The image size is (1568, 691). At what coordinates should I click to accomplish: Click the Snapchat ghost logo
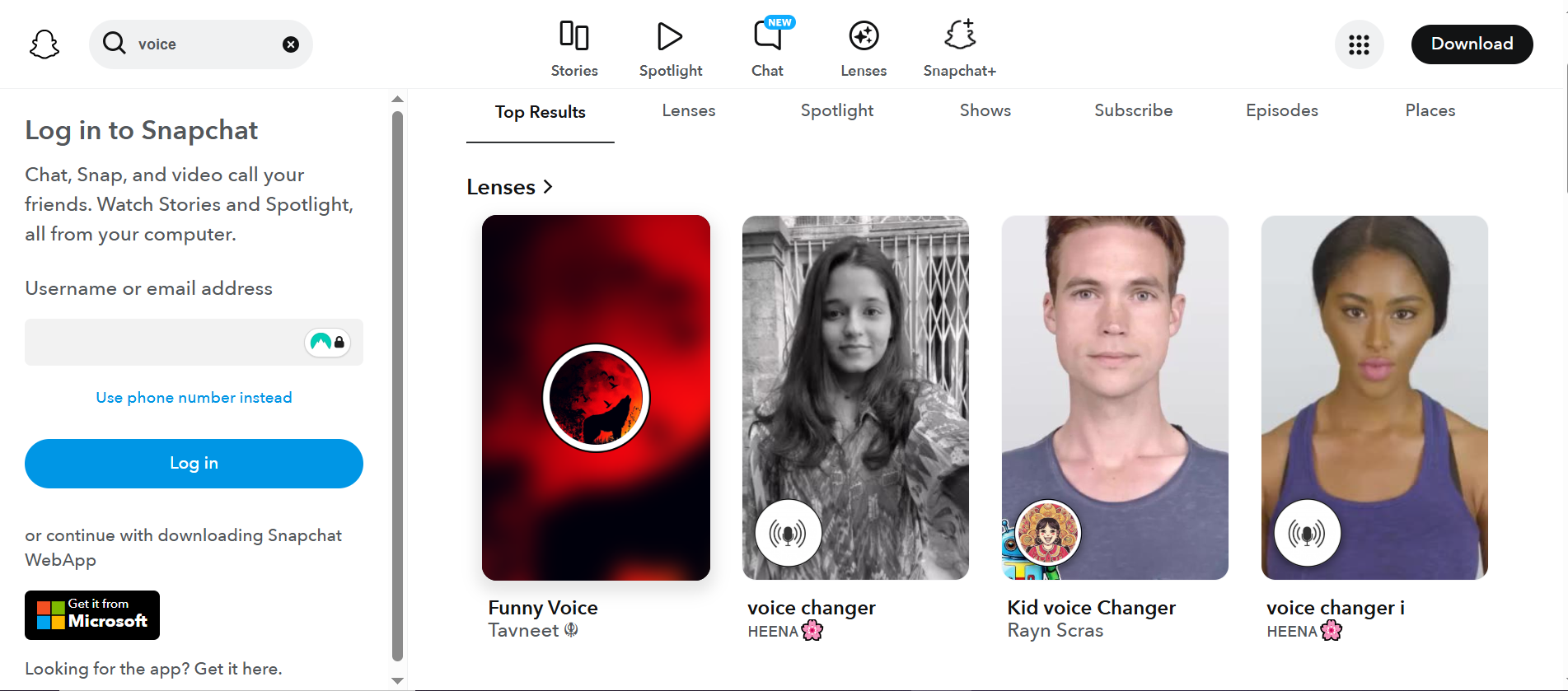44,44
